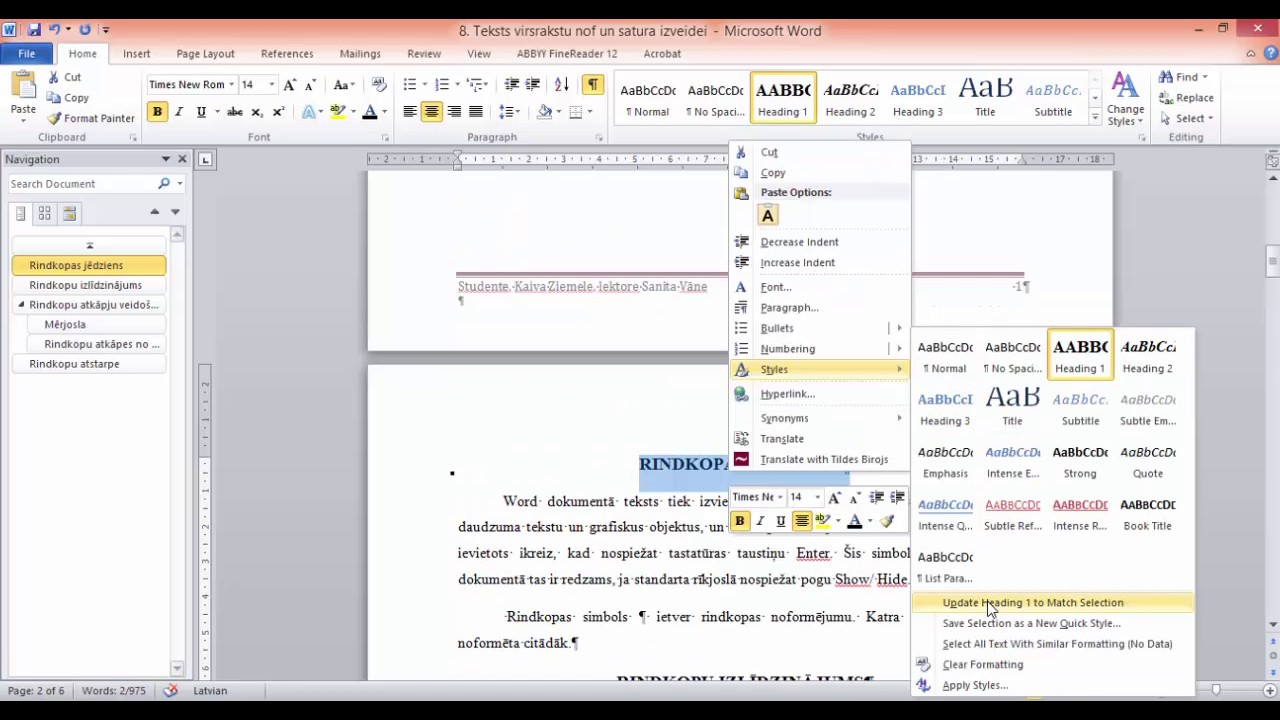Click the Grow Font icon in ribbon
This screenshot has height=720, width=1280.
tap(290, 85)
